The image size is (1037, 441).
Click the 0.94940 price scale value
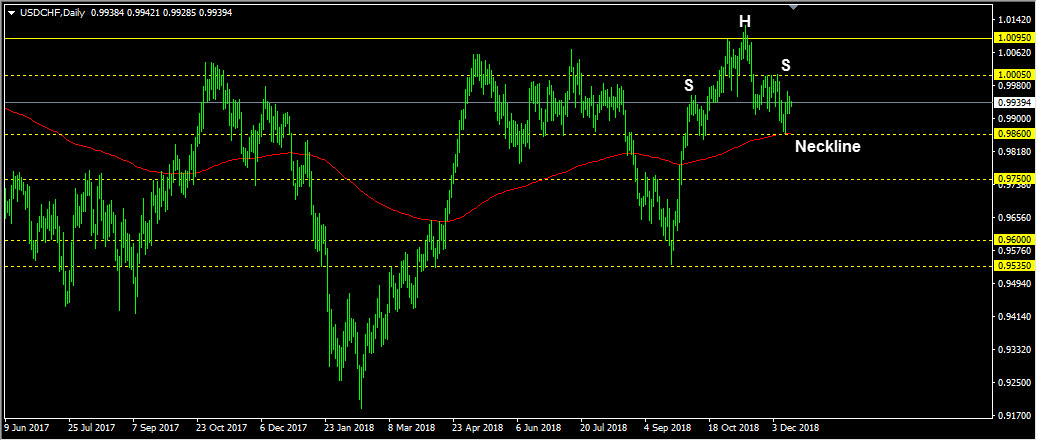[1013, 284]
